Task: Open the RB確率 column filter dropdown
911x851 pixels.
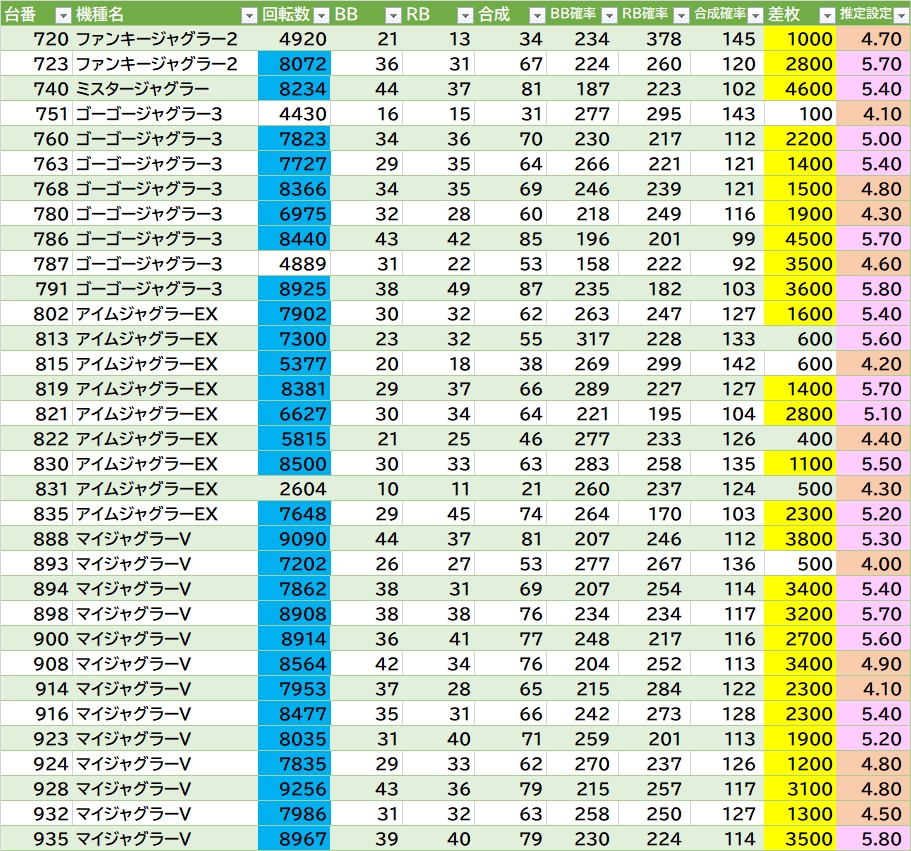Action: 682,16
